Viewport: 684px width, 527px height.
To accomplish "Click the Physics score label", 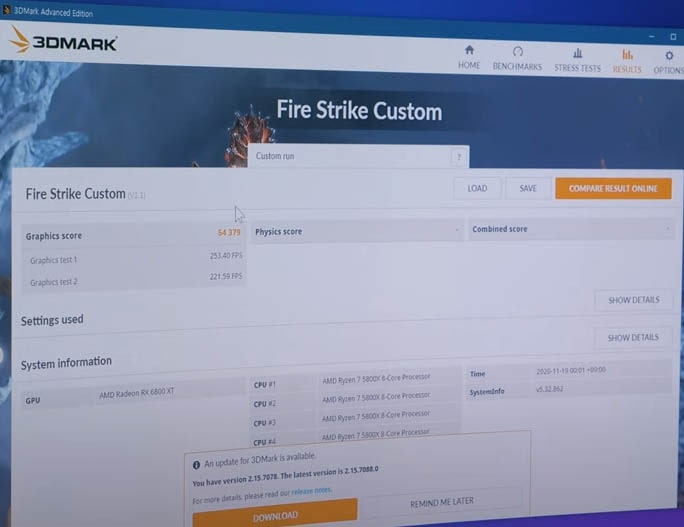I will click(278, 232).
